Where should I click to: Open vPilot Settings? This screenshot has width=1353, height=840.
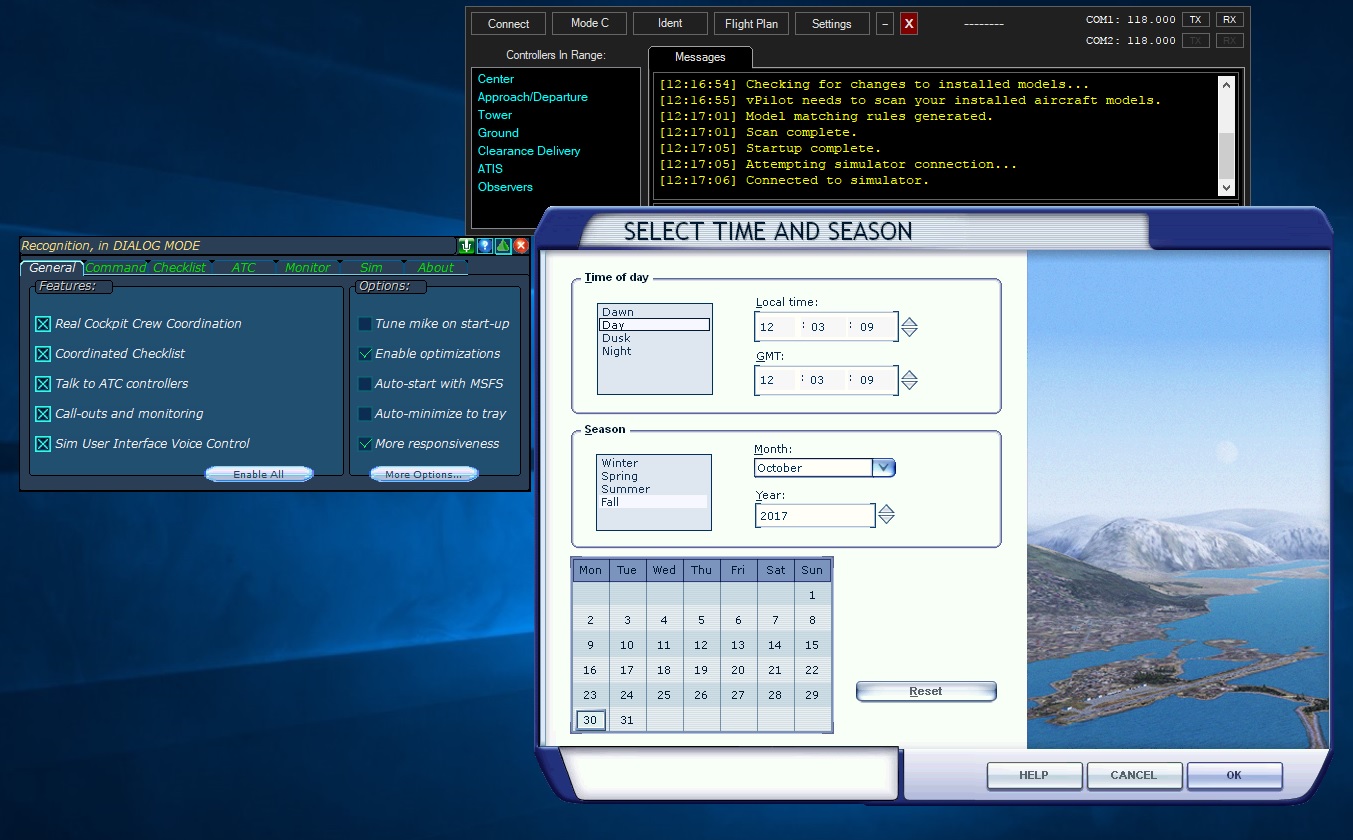(832, 24)
